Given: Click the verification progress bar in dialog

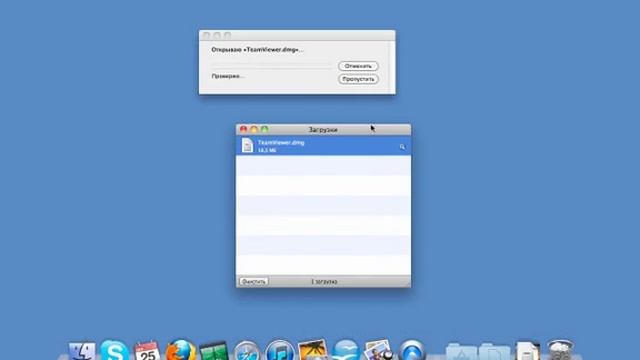Looking at the screenshot, I should [x=272, y=66].
